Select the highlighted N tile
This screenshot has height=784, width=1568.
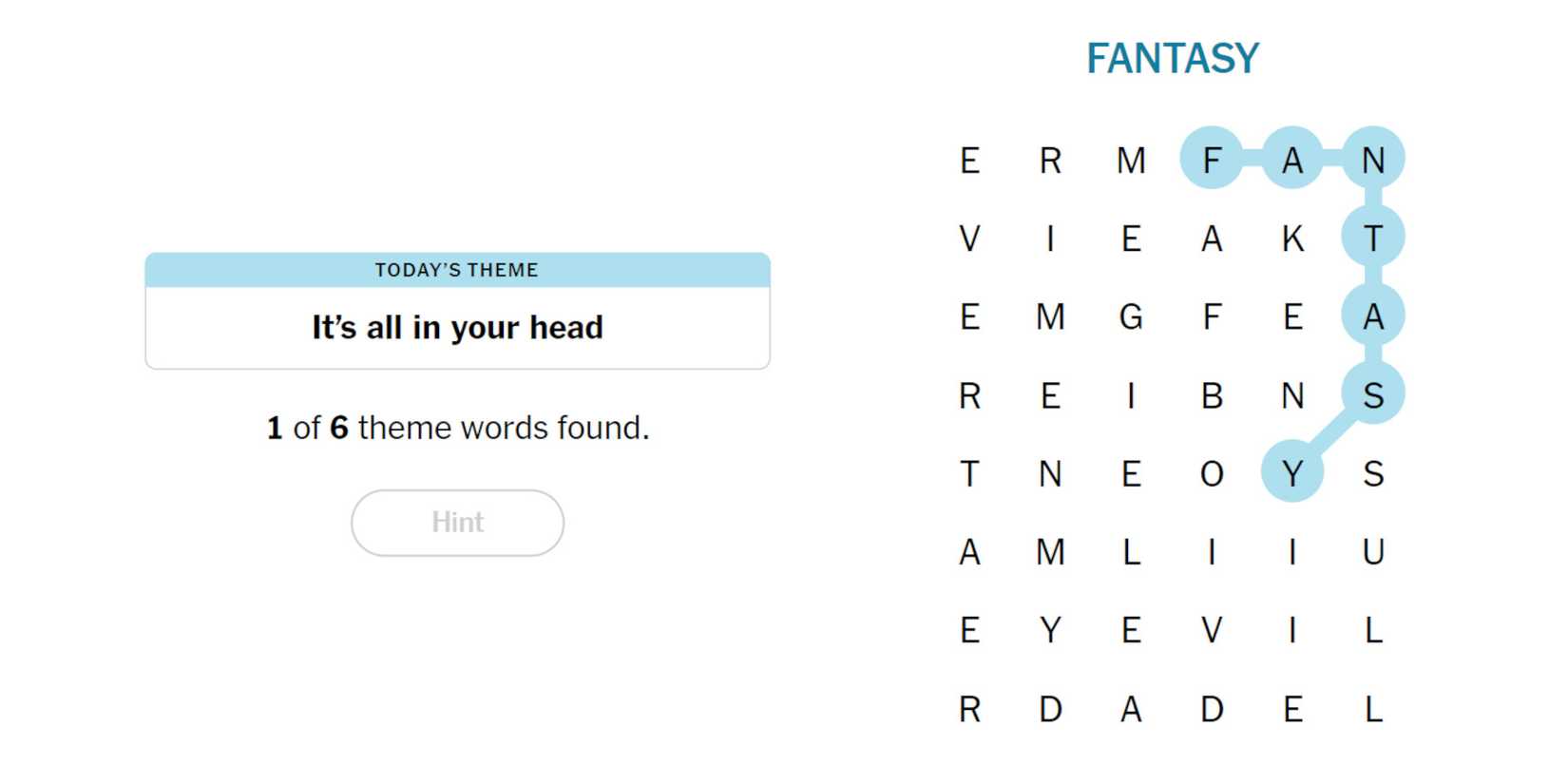pyautogui.click(x=1372, y=159)
